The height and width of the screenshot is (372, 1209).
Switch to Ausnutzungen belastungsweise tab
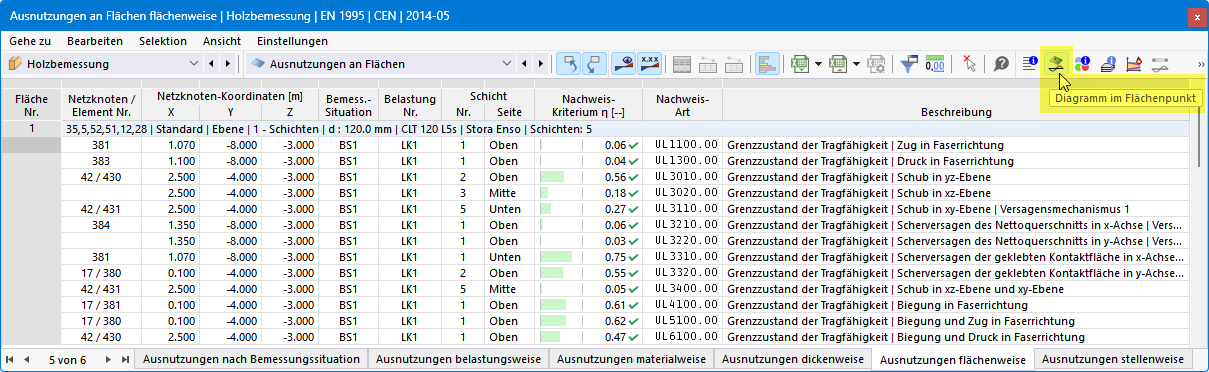(x=458, y=359)
